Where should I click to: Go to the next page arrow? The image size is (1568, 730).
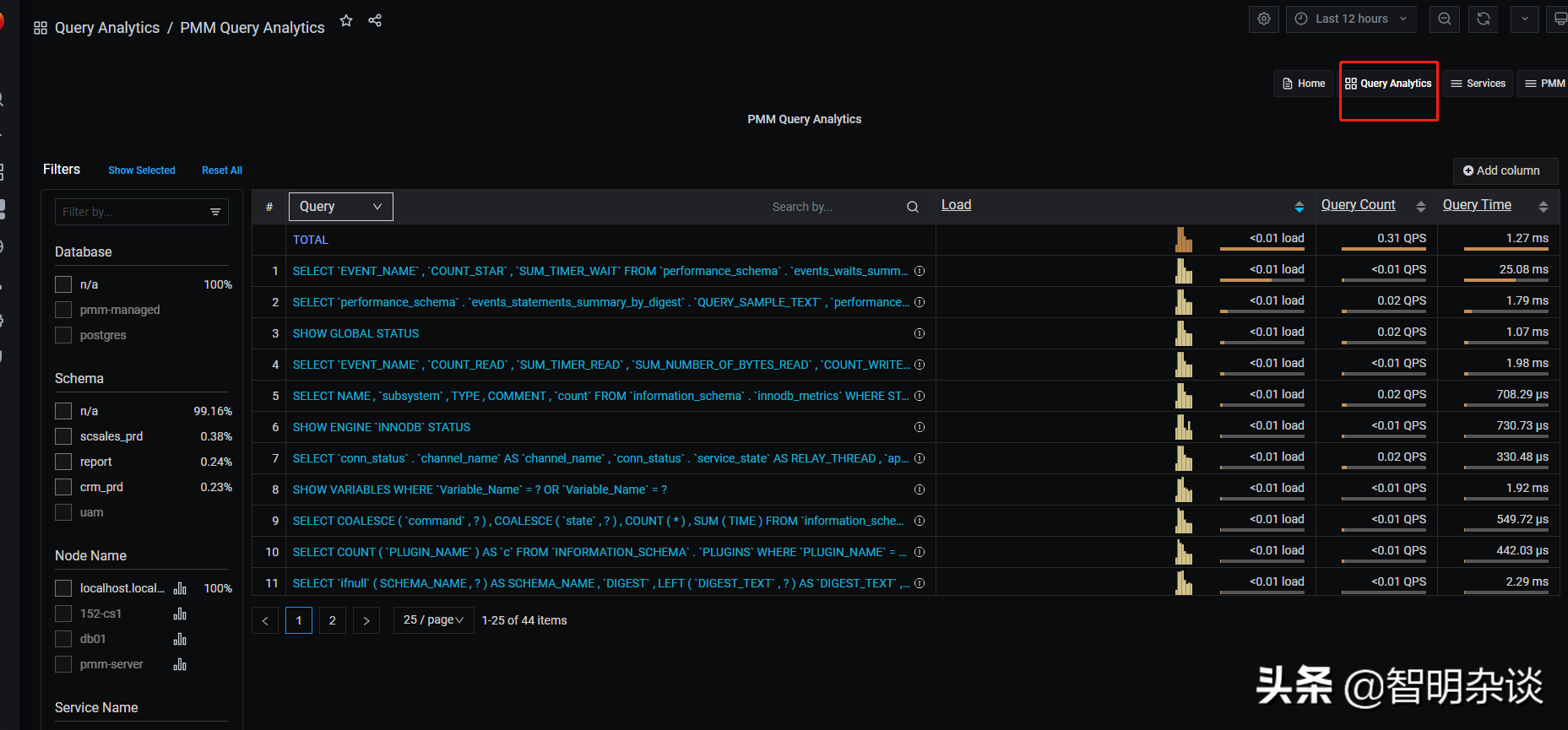click(366, 620)
